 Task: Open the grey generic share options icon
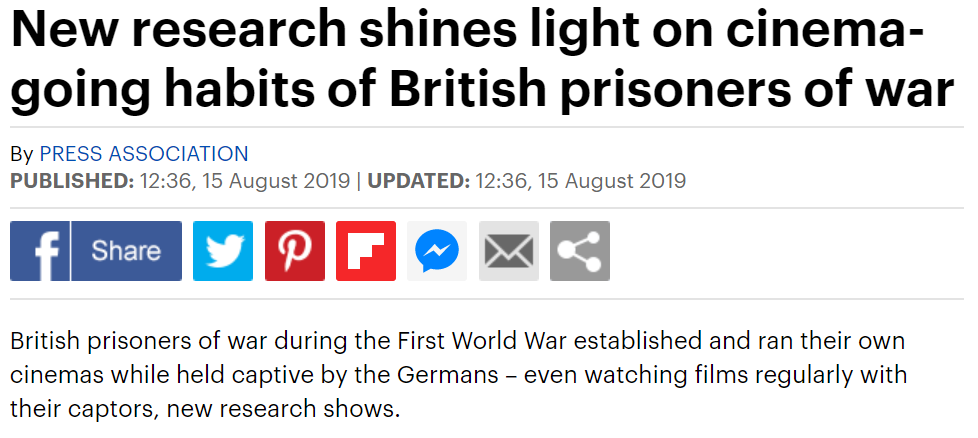click(580, 251)
